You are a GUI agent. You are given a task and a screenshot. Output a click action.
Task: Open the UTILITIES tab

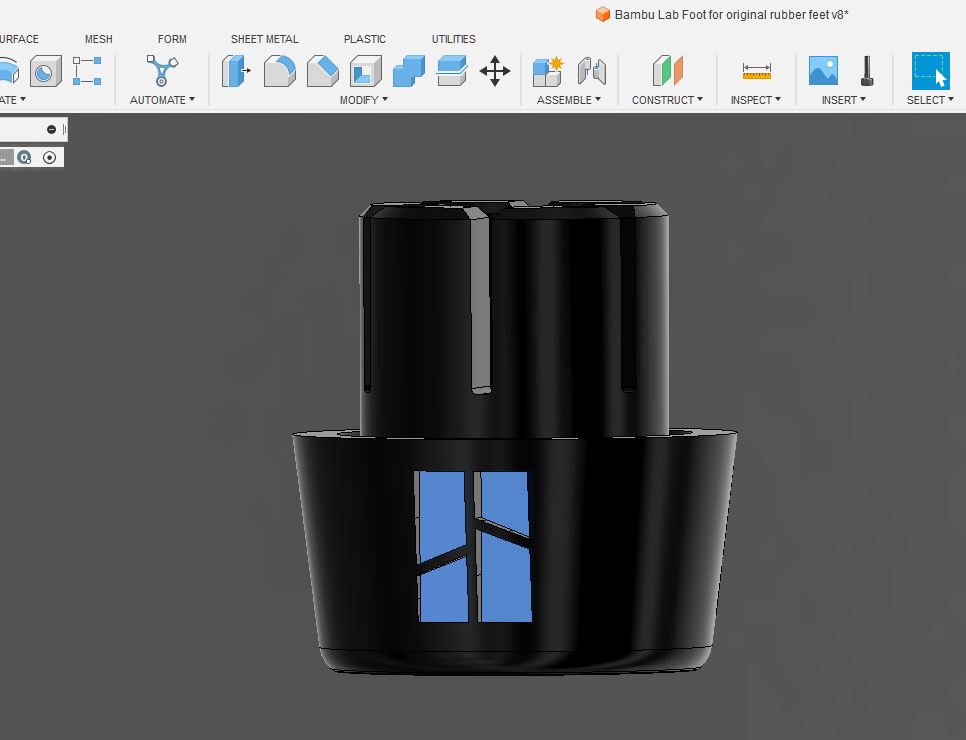[453, 39]
